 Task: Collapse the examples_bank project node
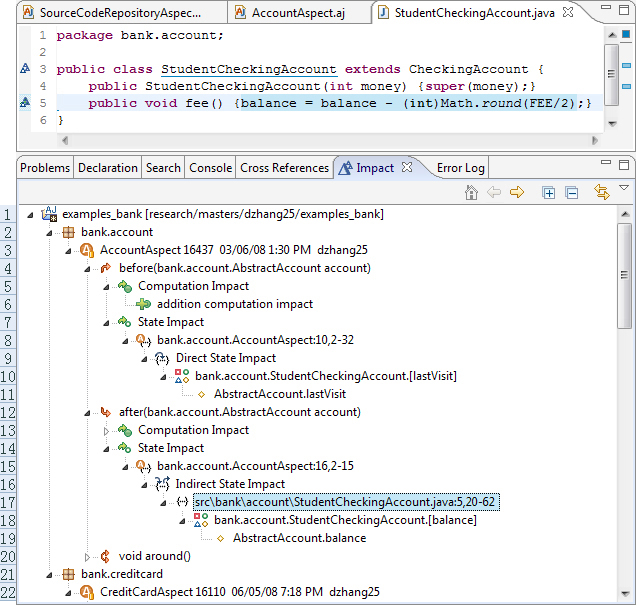[x=30, y=215]
